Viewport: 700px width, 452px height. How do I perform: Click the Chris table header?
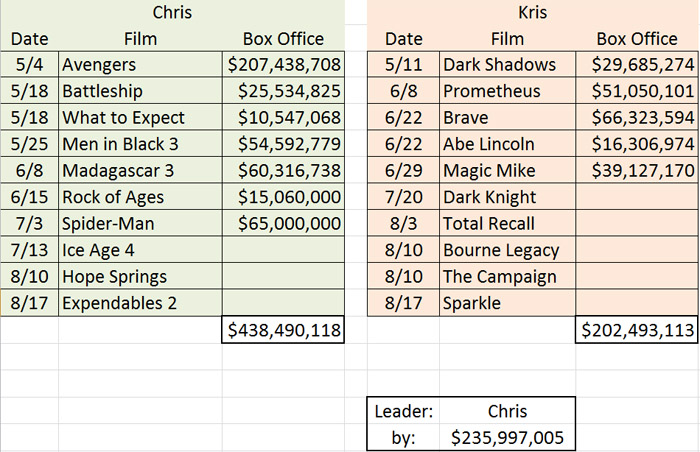point(172,12)
